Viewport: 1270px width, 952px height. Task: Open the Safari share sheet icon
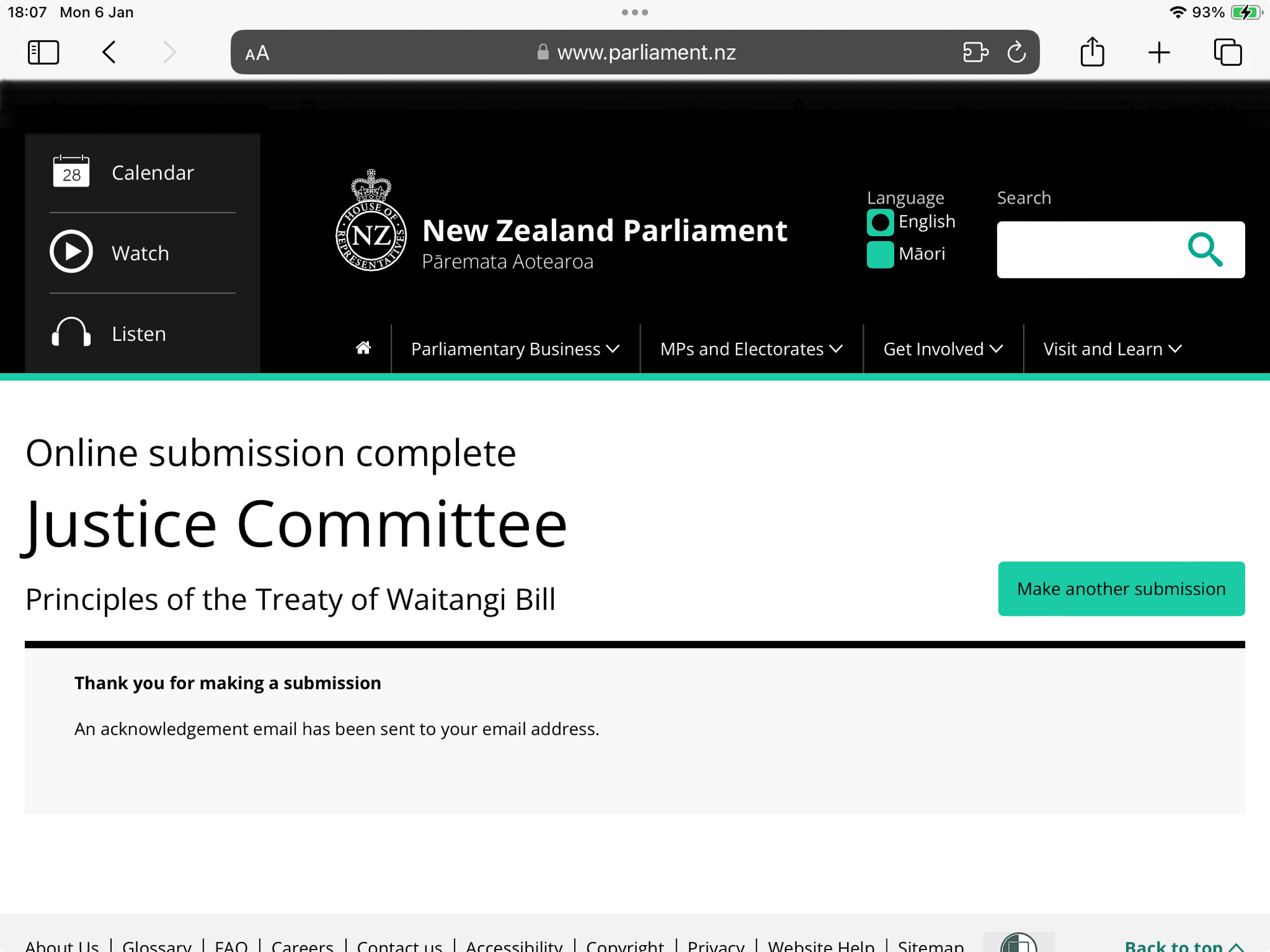pyautogui.click(x=1092, y=52)
